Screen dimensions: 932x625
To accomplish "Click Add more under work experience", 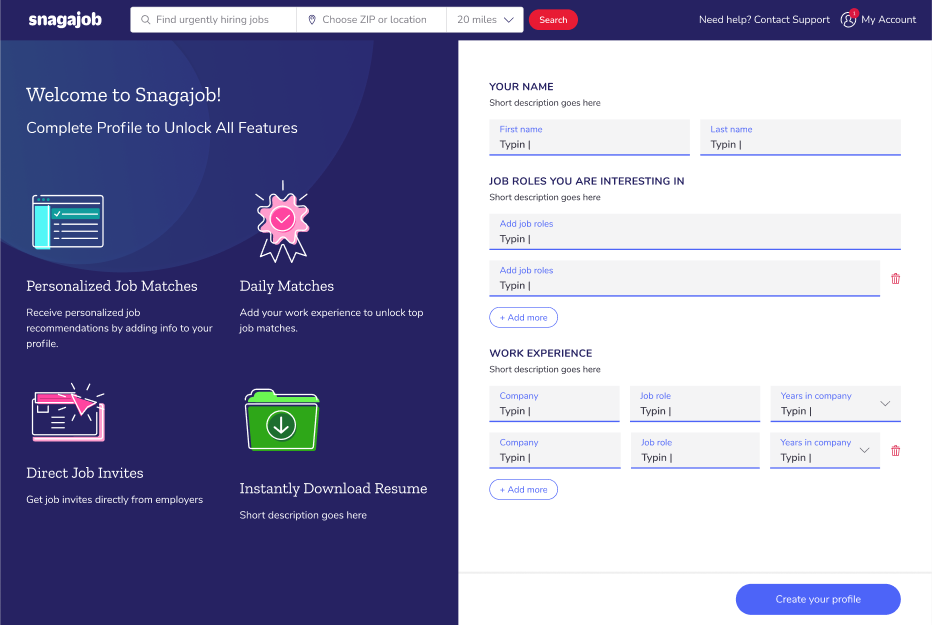I will point(523,490).
